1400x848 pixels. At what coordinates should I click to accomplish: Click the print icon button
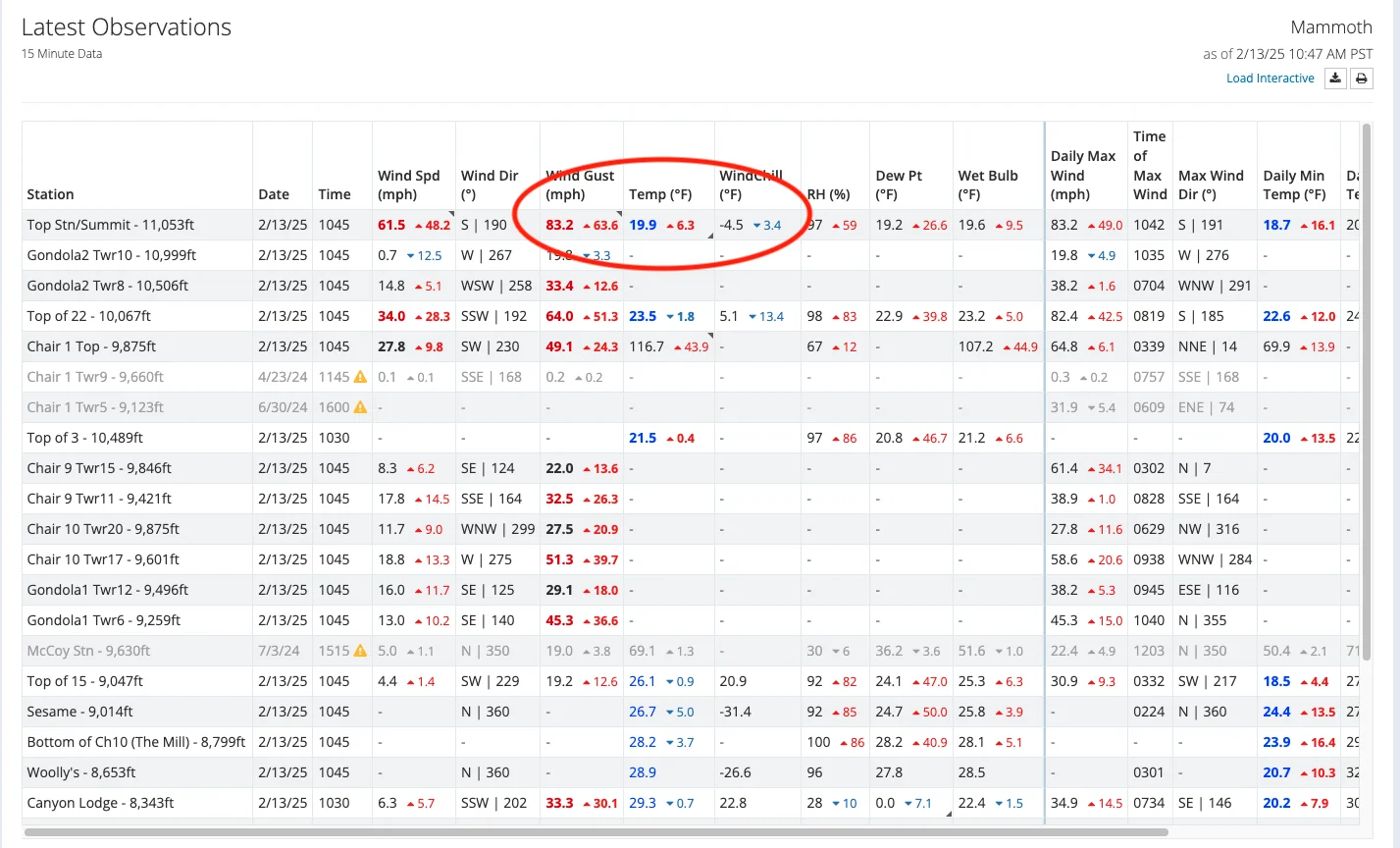[1362, 79]
